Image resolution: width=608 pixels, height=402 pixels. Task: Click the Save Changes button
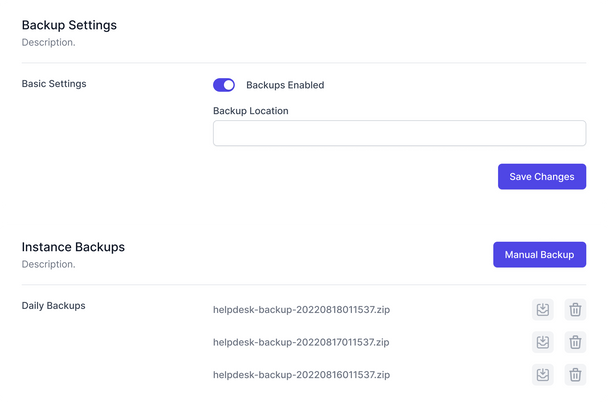tap(542, 176)
